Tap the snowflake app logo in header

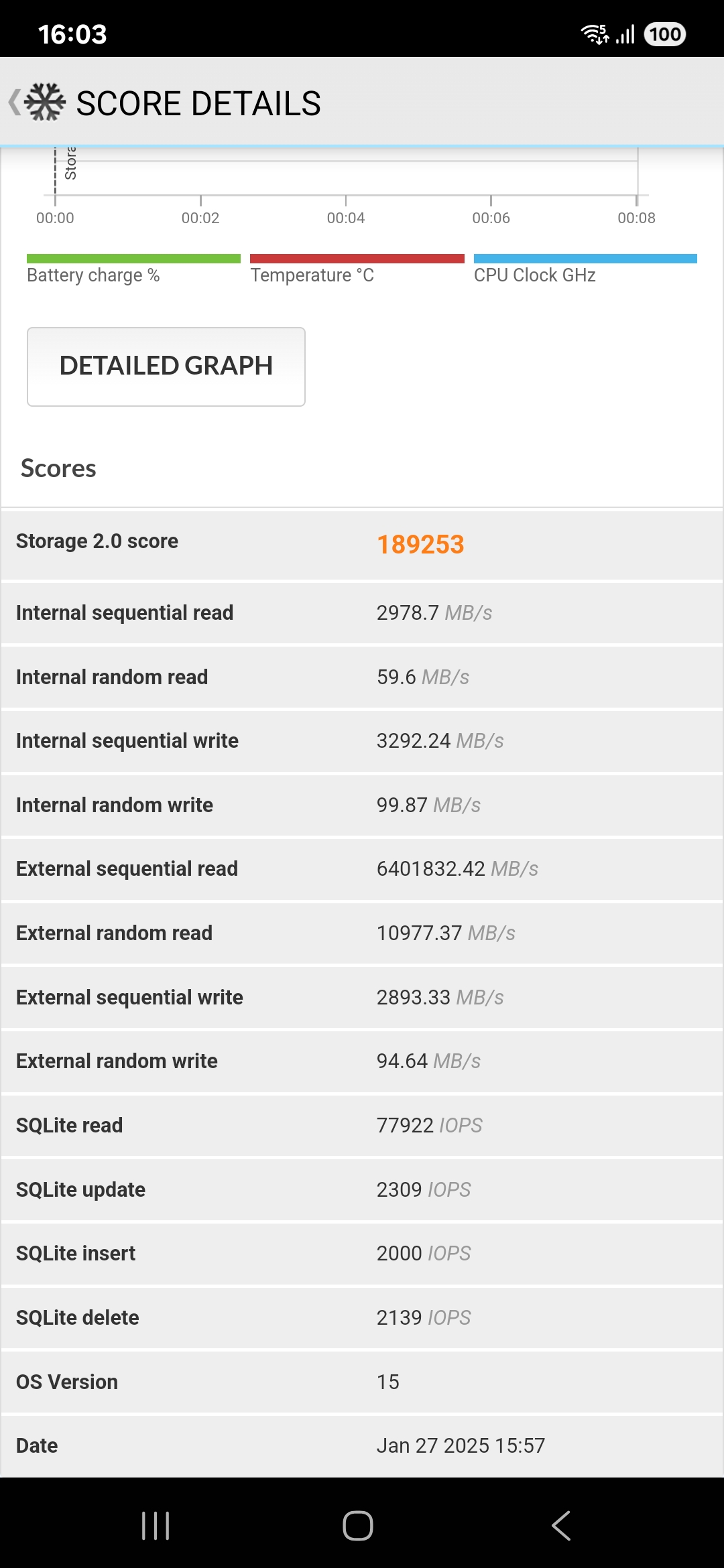(46, 103)
